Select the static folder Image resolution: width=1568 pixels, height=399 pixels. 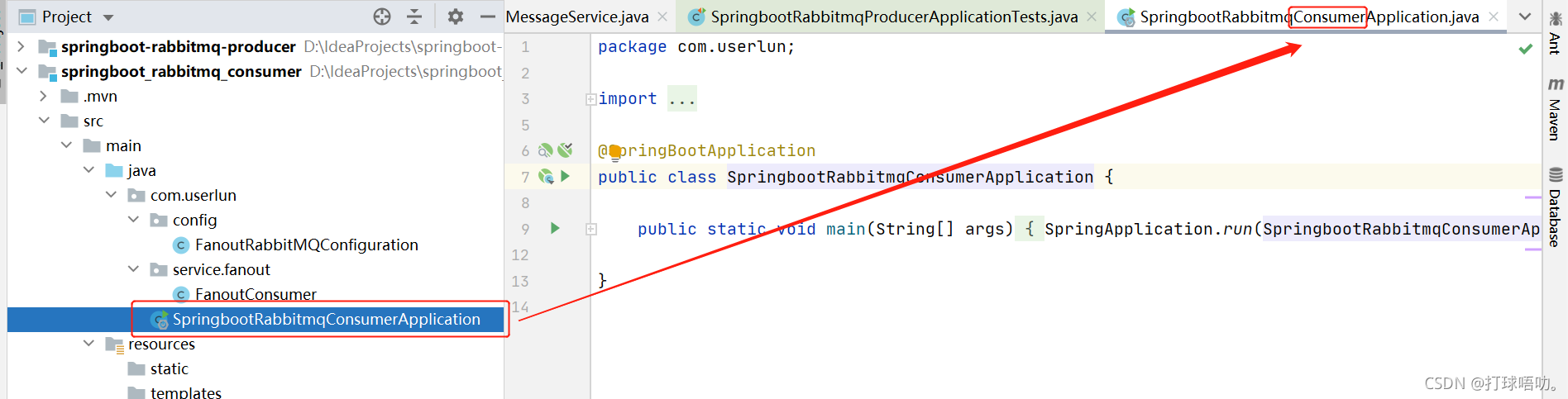[170, 368]
